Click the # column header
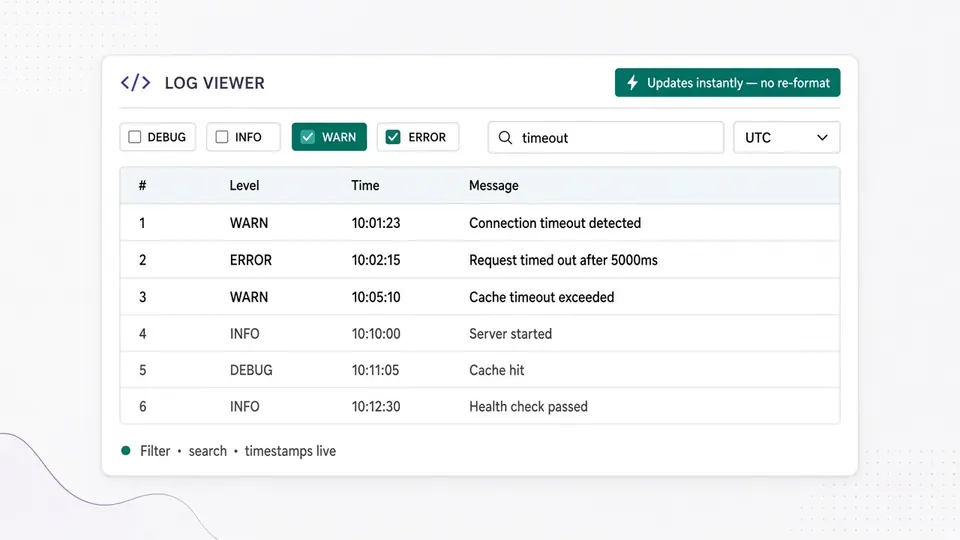 [x=142, y=186]
